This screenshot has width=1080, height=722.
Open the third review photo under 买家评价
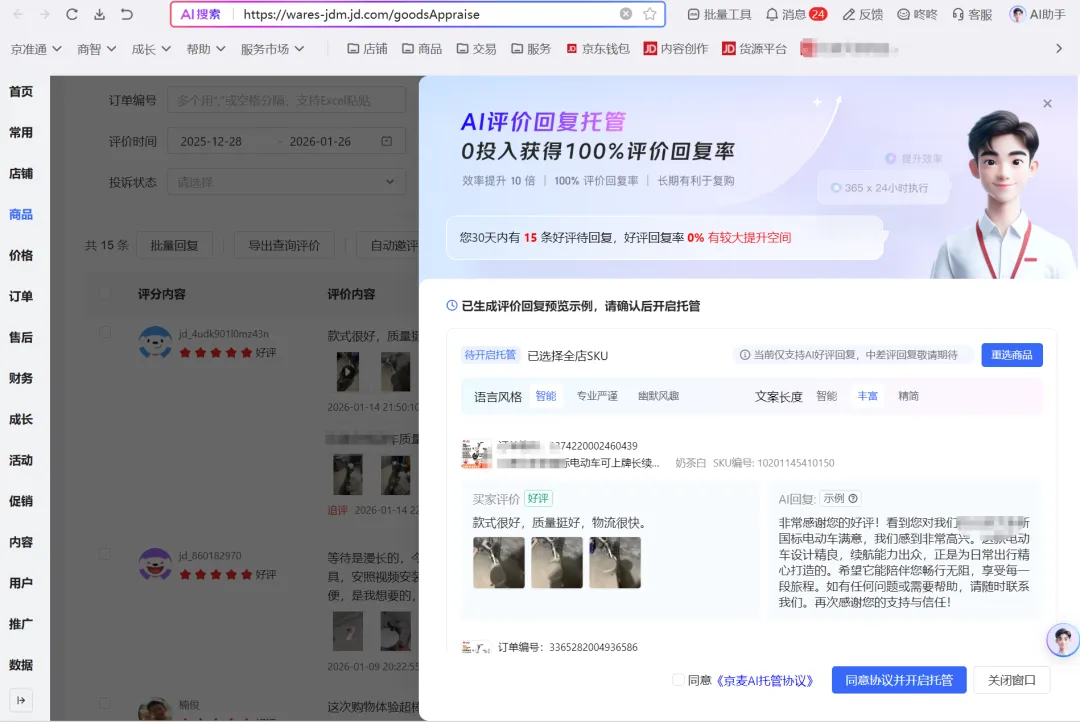click(615, 562)
